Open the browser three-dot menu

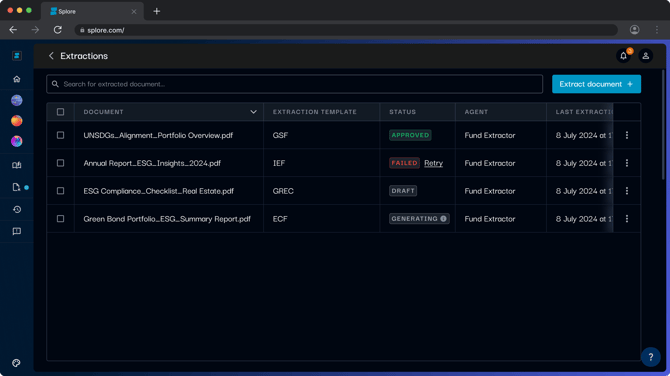[x=657, y=29]
